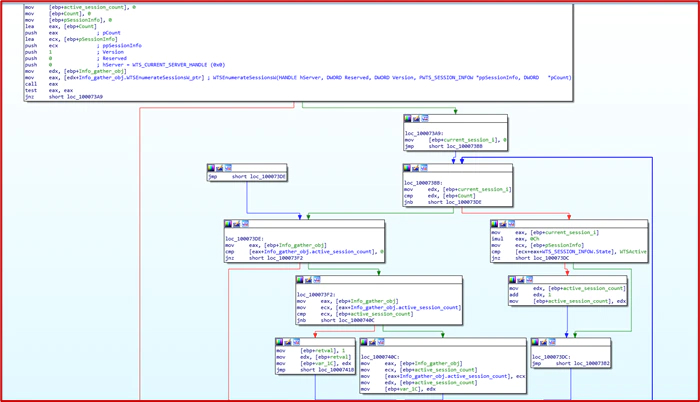
Task: Click 'mov [ebp+retval], 1' instruction
Action: 311,351
